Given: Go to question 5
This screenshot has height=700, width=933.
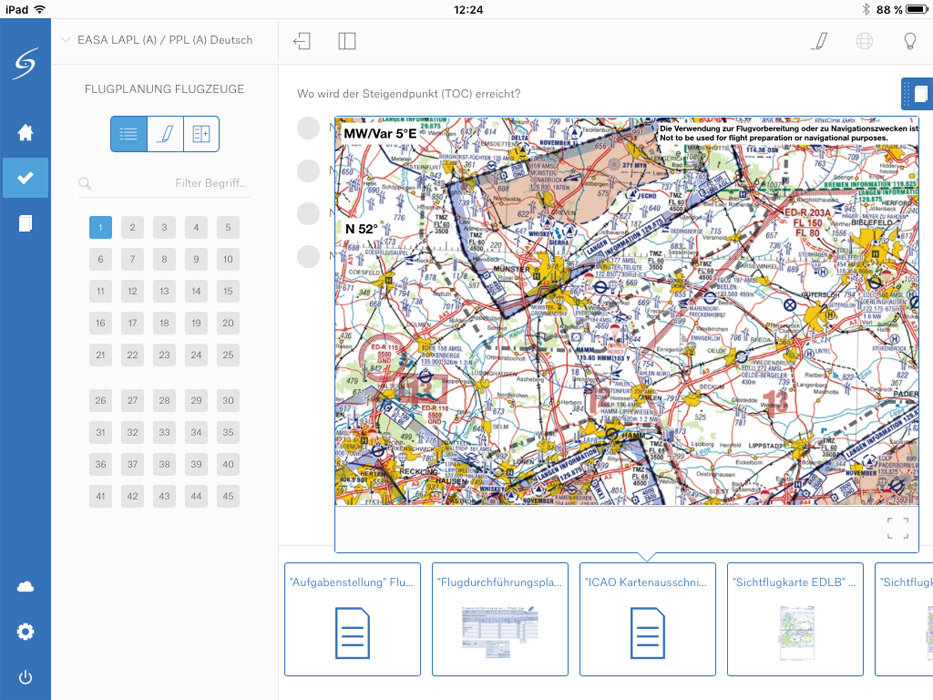Looking at the screenshot, I should 228,227.
